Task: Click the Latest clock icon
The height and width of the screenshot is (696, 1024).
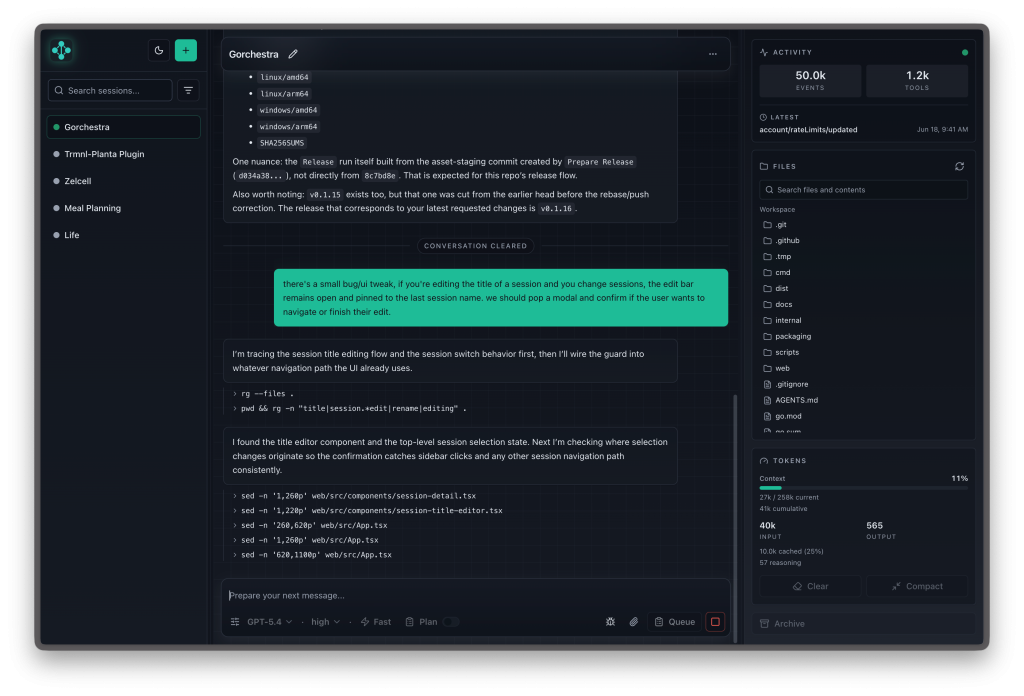Action: click(x=763, y=118)
